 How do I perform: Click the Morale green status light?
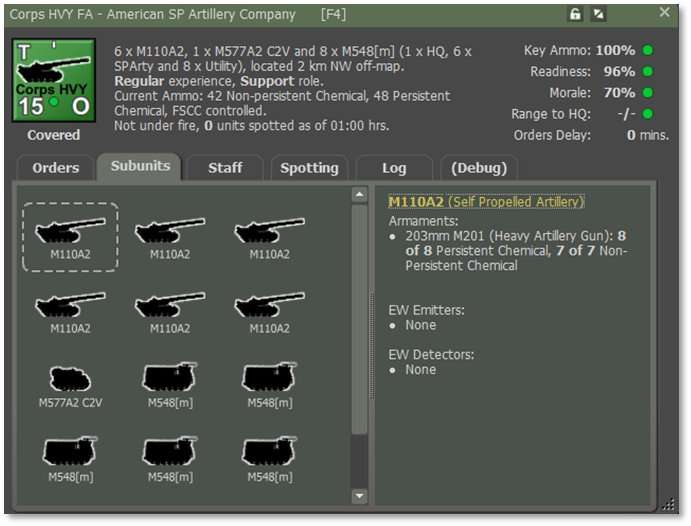click(648, 93)
